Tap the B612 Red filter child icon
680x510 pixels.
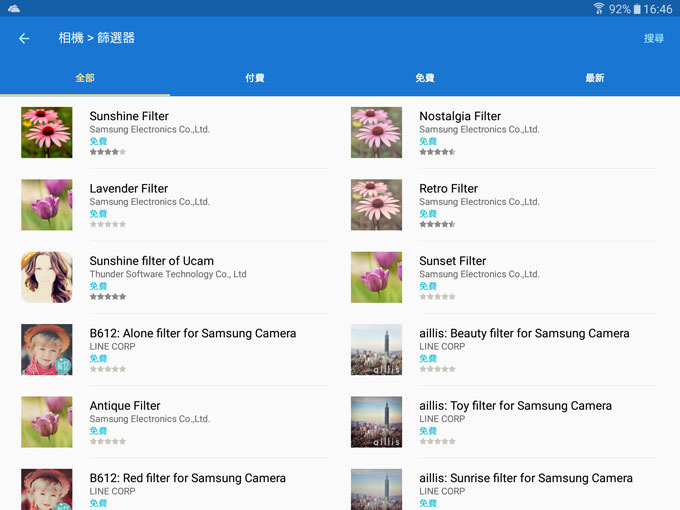pos(47,489)
